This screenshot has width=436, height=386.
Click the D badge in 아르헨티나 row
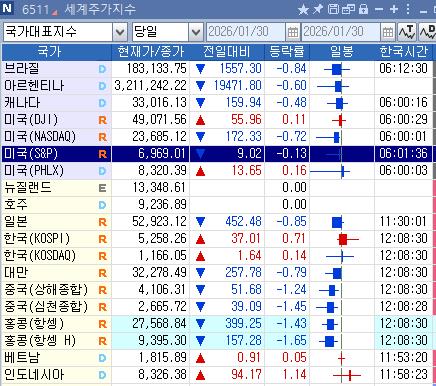click(x=102, y=86)
